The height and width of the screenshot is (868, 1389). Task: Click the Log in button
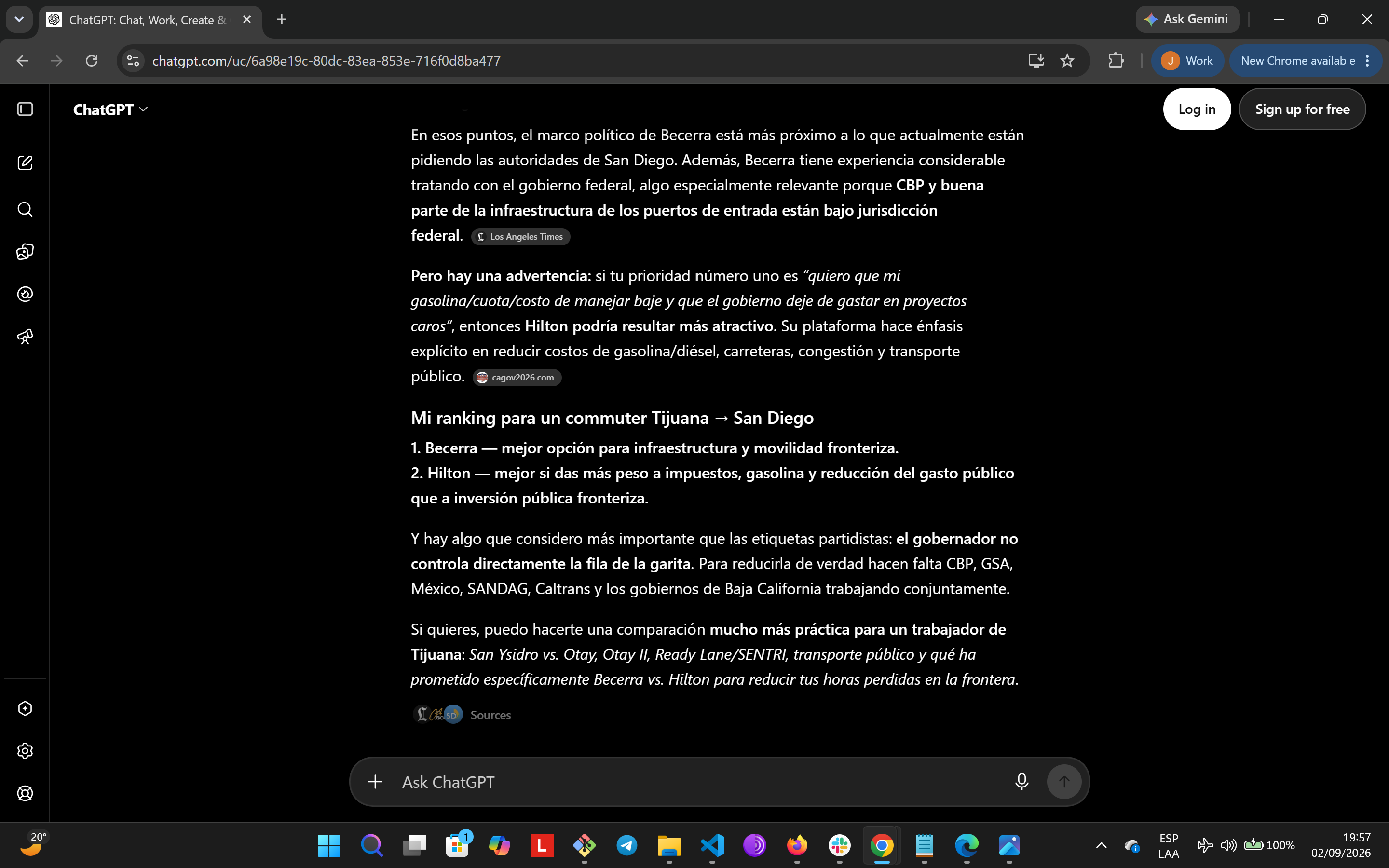(1197, 109)
